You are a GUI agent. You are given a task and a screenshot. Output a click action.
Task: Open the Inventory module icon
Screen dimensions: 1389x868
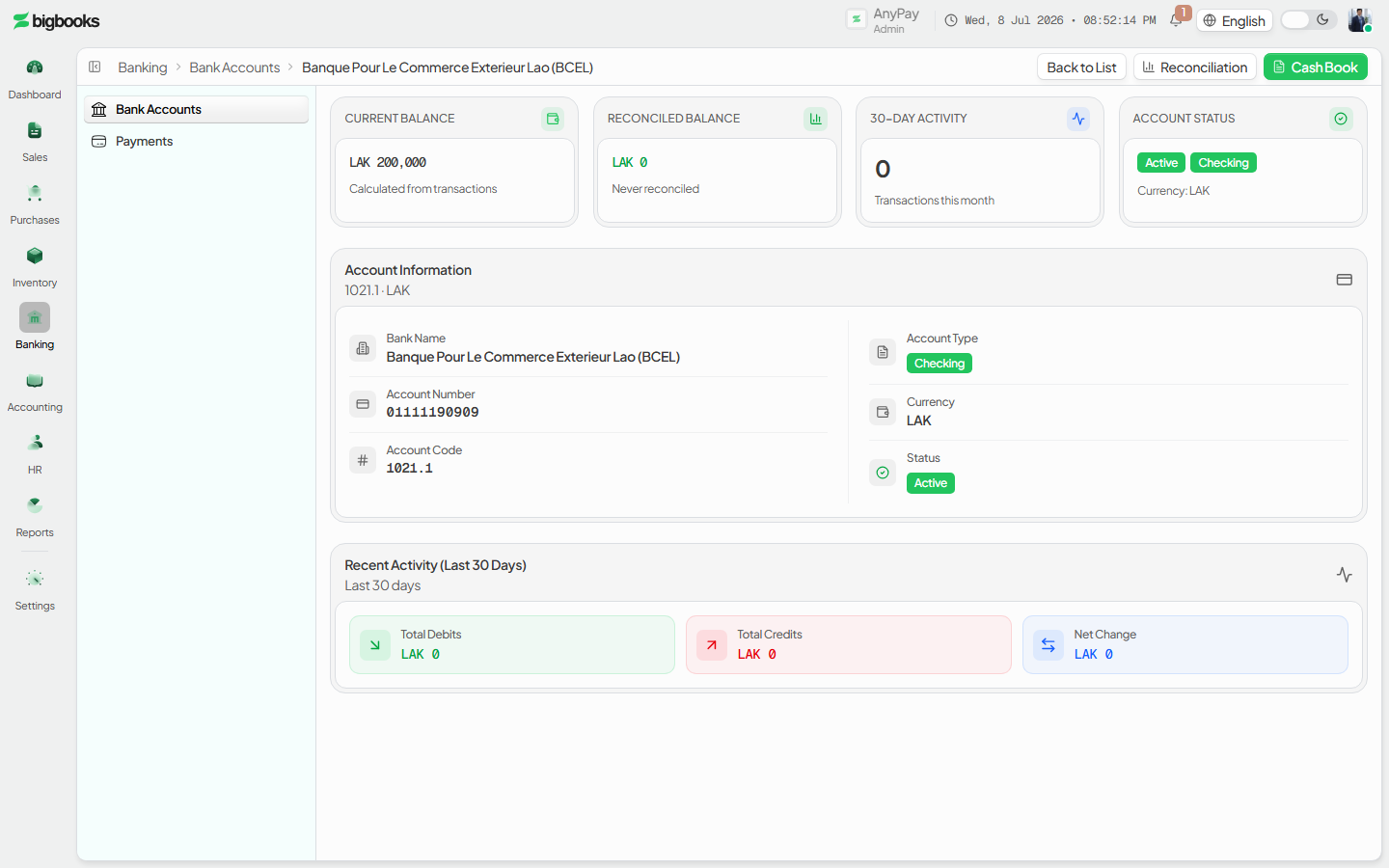pos(35,256)
